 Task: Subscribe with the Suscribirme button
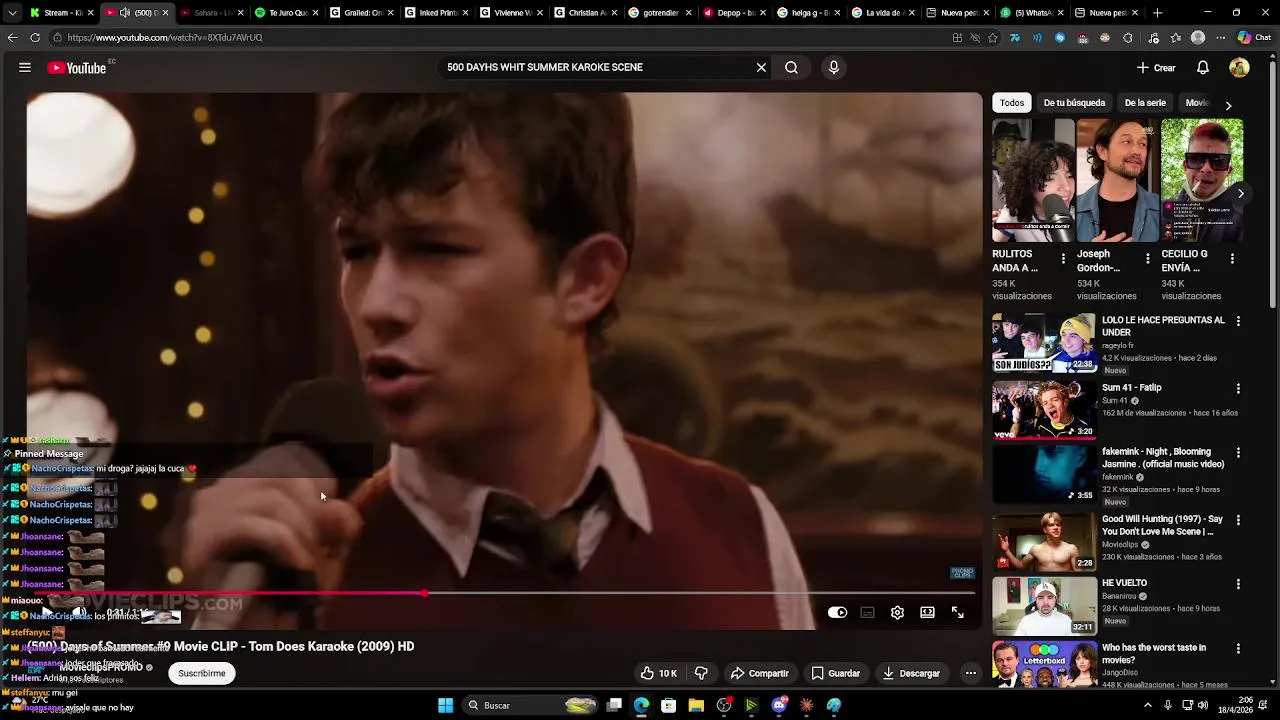(202, 673)
